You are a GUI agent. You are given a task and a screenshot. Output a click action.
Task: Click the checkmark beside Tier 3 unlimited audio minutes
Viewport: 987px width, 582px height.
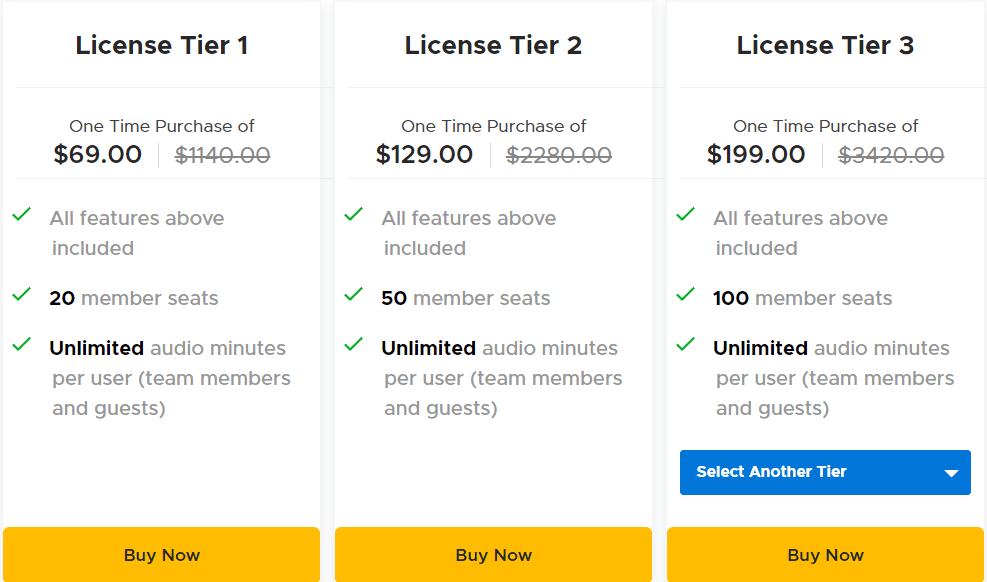[x=686, y=343]
